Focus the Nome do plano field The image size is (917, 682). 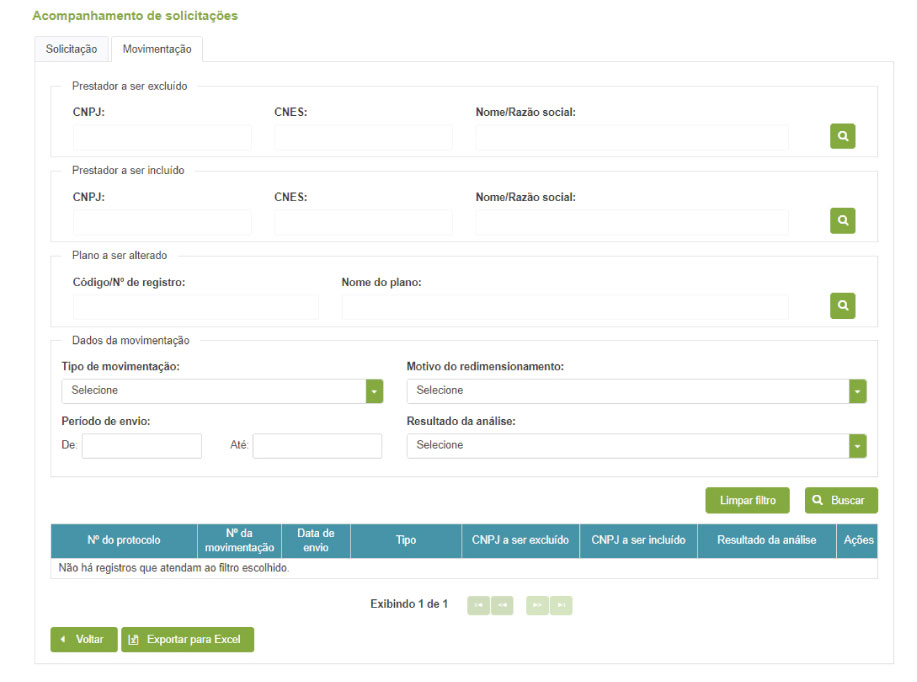[564, 307]
